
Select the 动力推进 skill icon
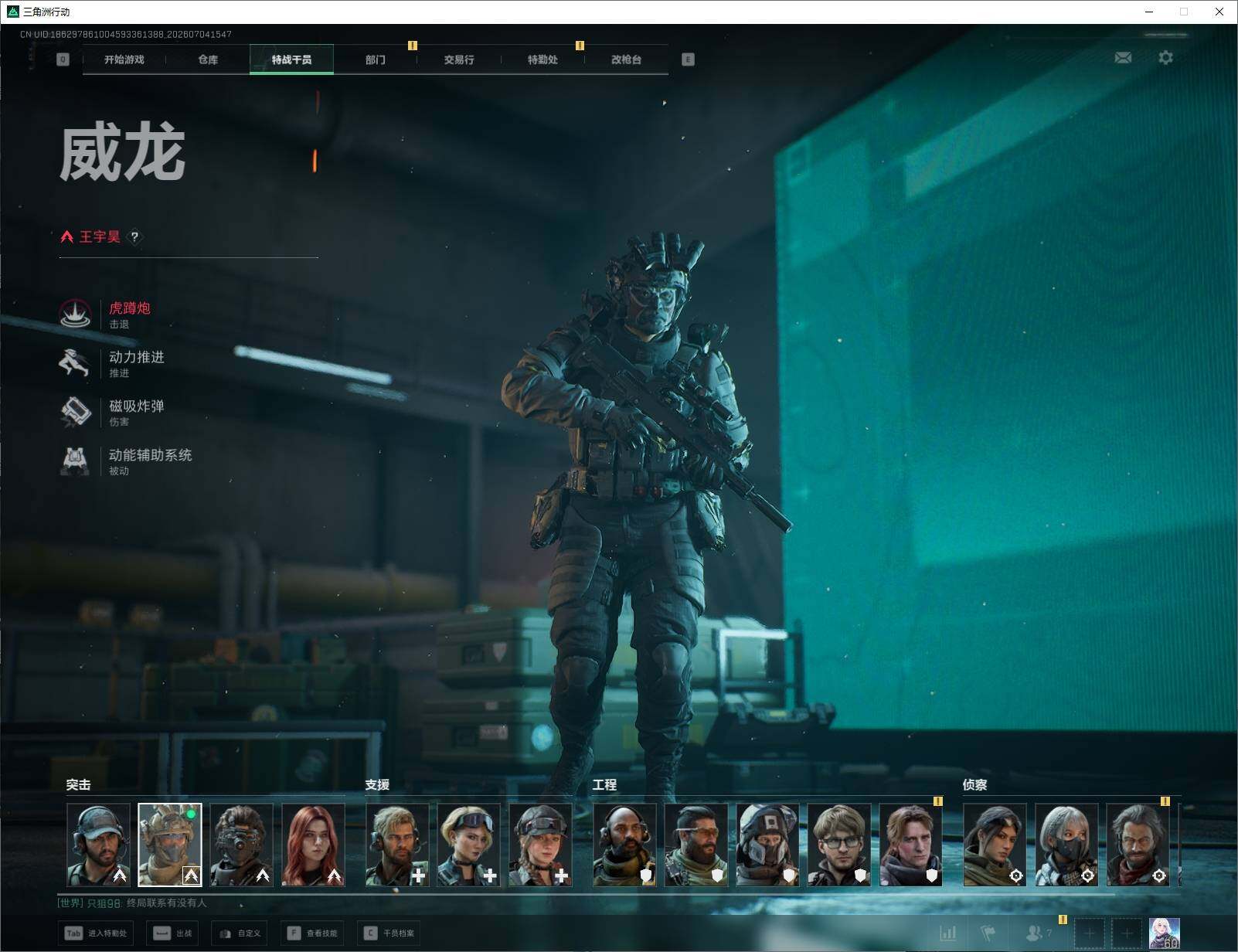click(x=75, y=362)
